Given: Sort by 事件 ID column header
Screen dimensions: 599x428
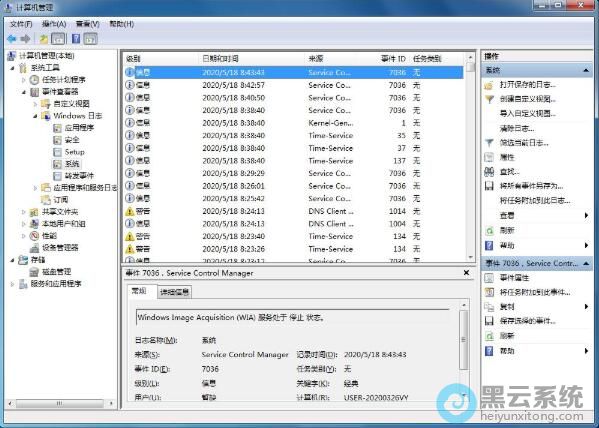Looking at the screenshot, I should point(393,58).
